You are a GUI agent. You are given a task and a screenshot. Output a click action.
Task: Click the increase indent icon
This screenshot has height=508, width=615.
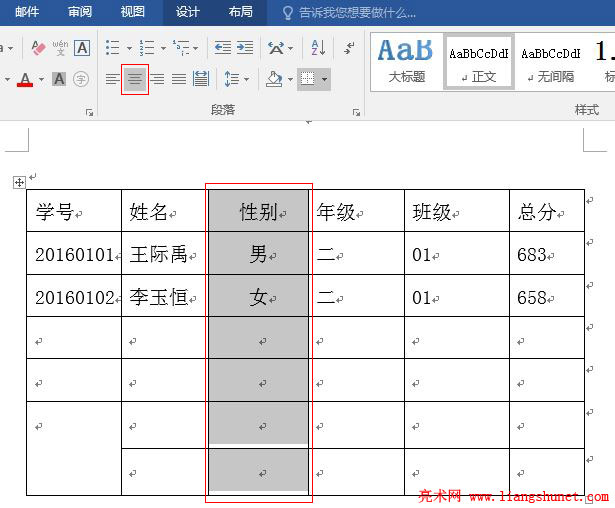pyautogui.click(x=246, y=48)
